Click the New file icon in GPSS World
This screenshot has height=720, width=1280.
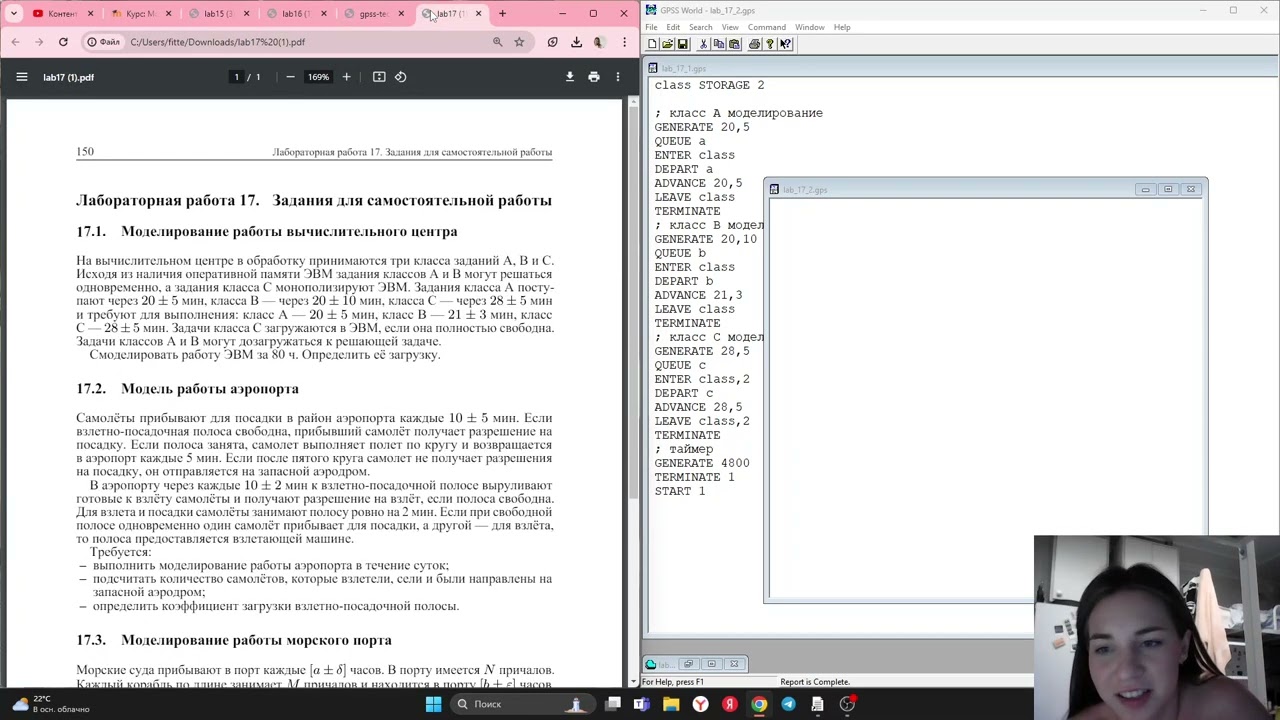point(652,44)
